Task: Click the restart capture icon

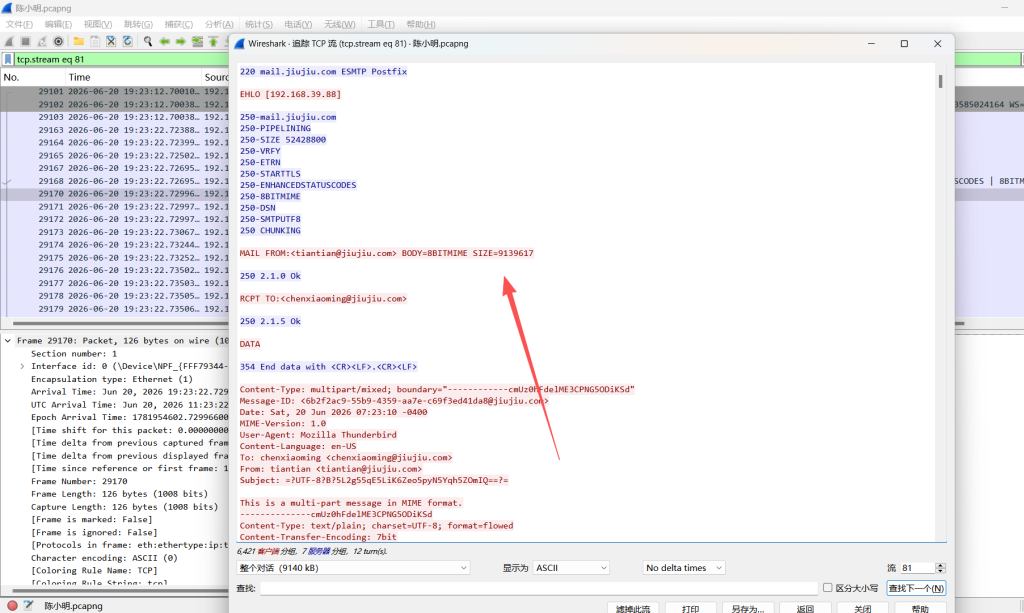Action: tap(42, 41)
